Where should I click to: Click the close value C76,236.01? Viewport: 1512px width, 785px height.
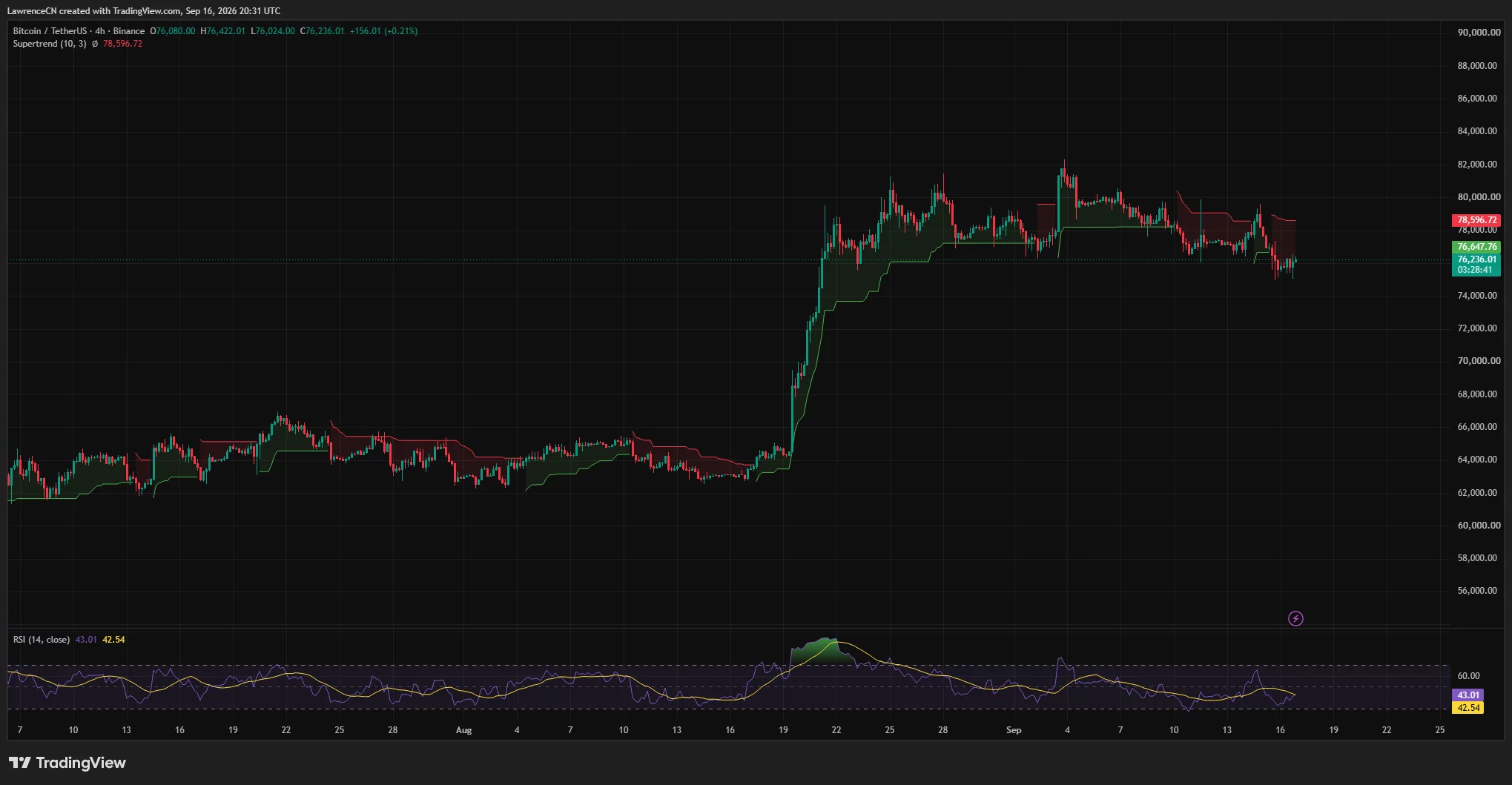[x=322, y=31]
